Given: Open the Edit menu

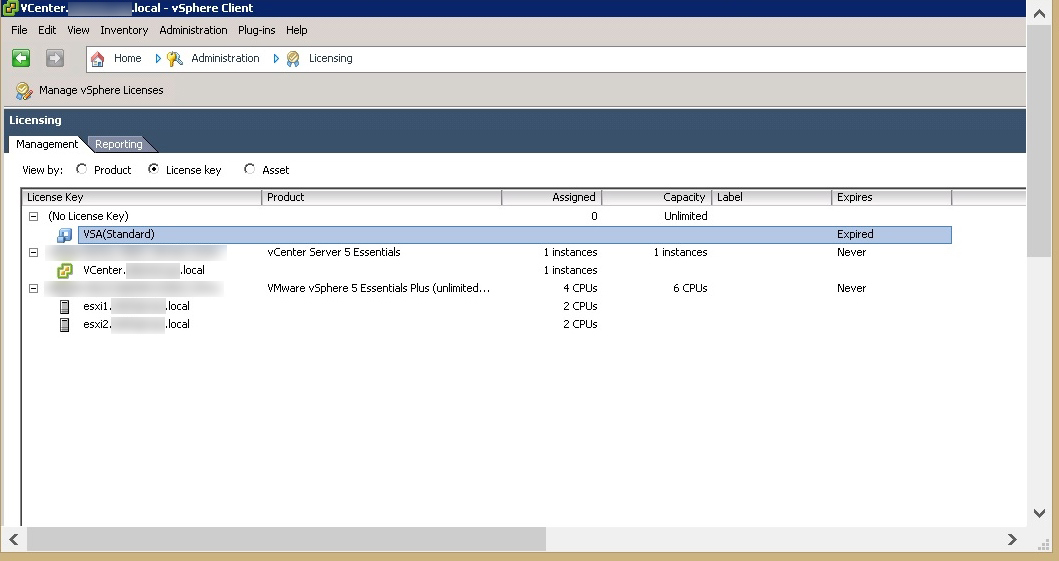Looking at the screenshot, I should [47, 30].
